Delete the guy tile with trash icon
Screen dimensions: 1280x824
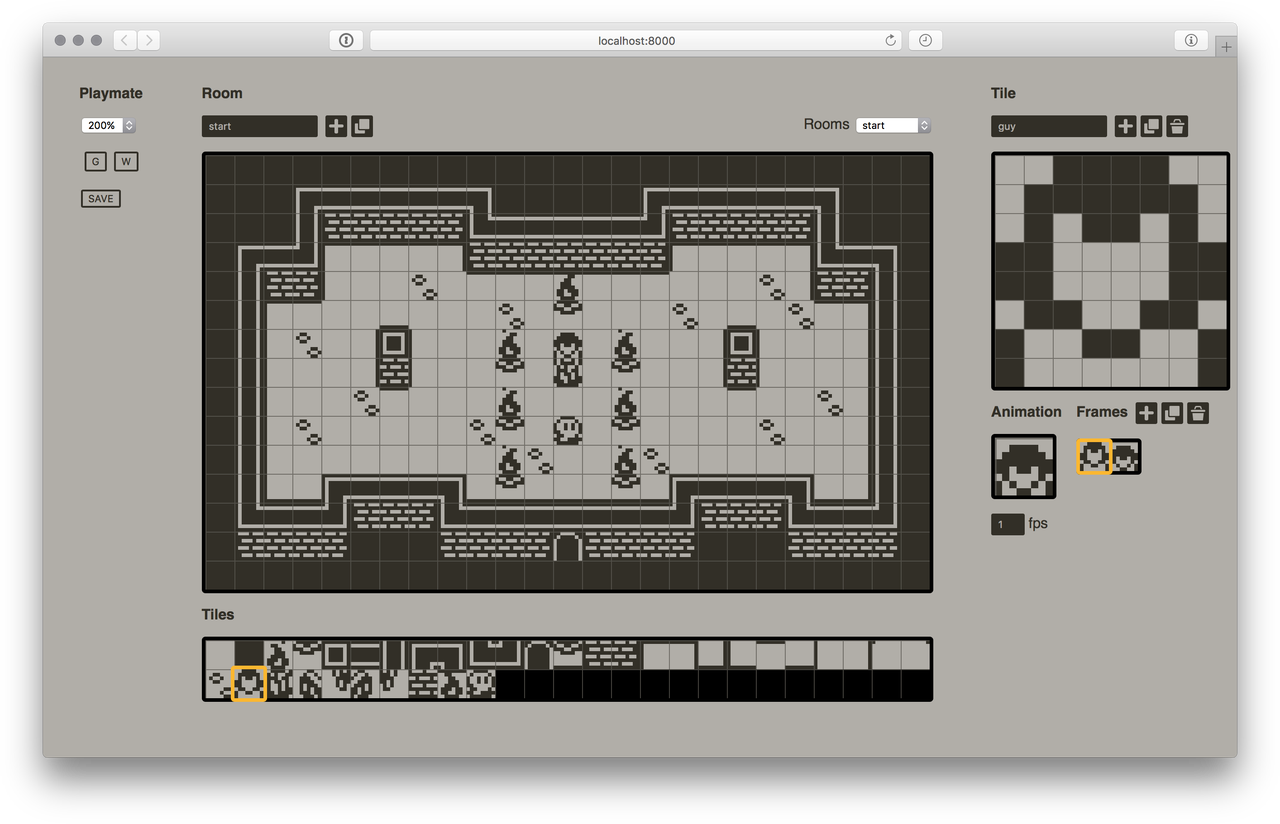coord(1177,126)
